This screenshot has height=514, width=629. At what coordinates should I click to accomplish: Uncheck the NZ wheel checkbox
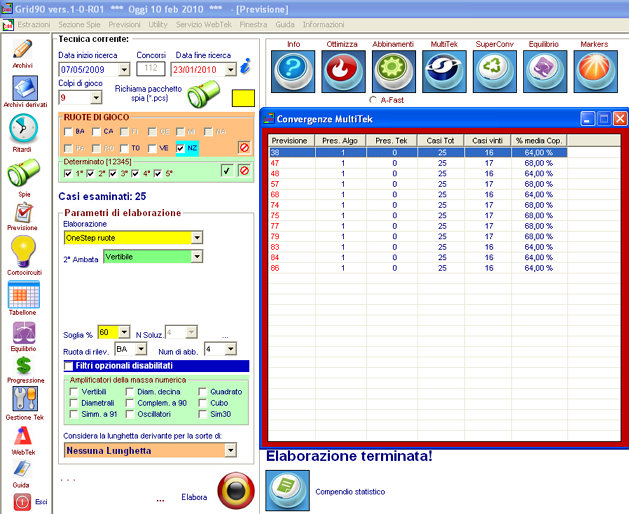click(181, 149)
